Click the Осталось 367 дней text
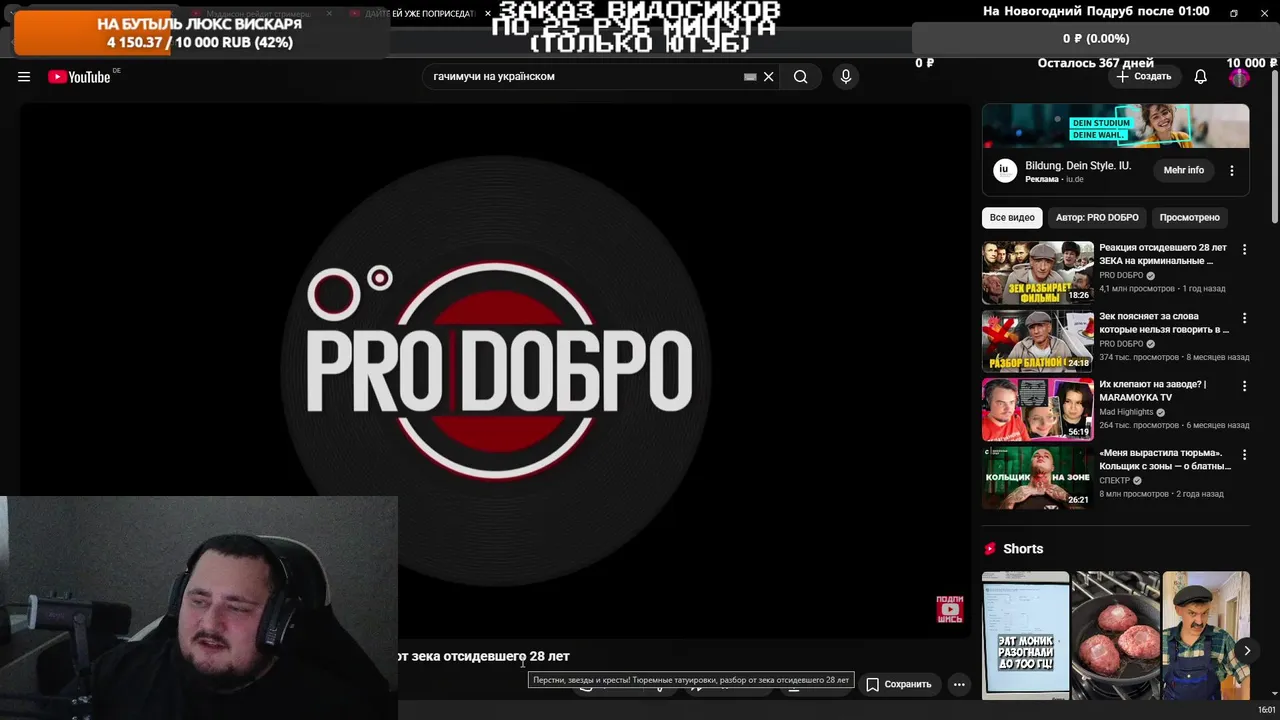This screenshot has width=1280, height=720. 1095,63
